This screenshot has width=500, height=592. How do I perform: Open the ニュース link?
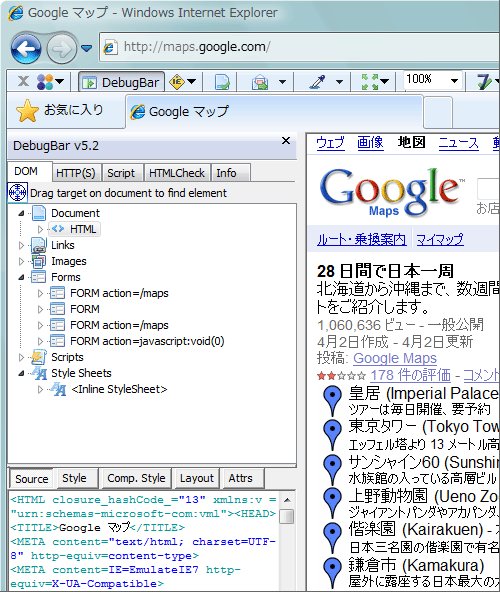458,143
